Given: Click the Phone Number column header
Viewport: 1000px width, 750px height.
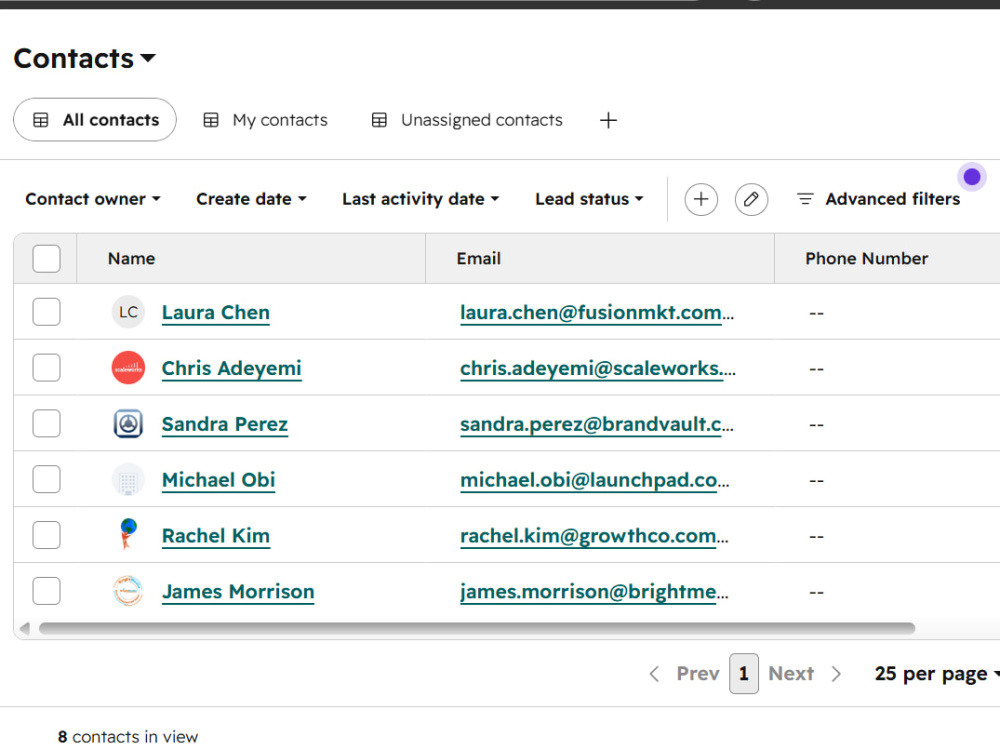Looking at the screenshot, I should click(x=887, y=258).
